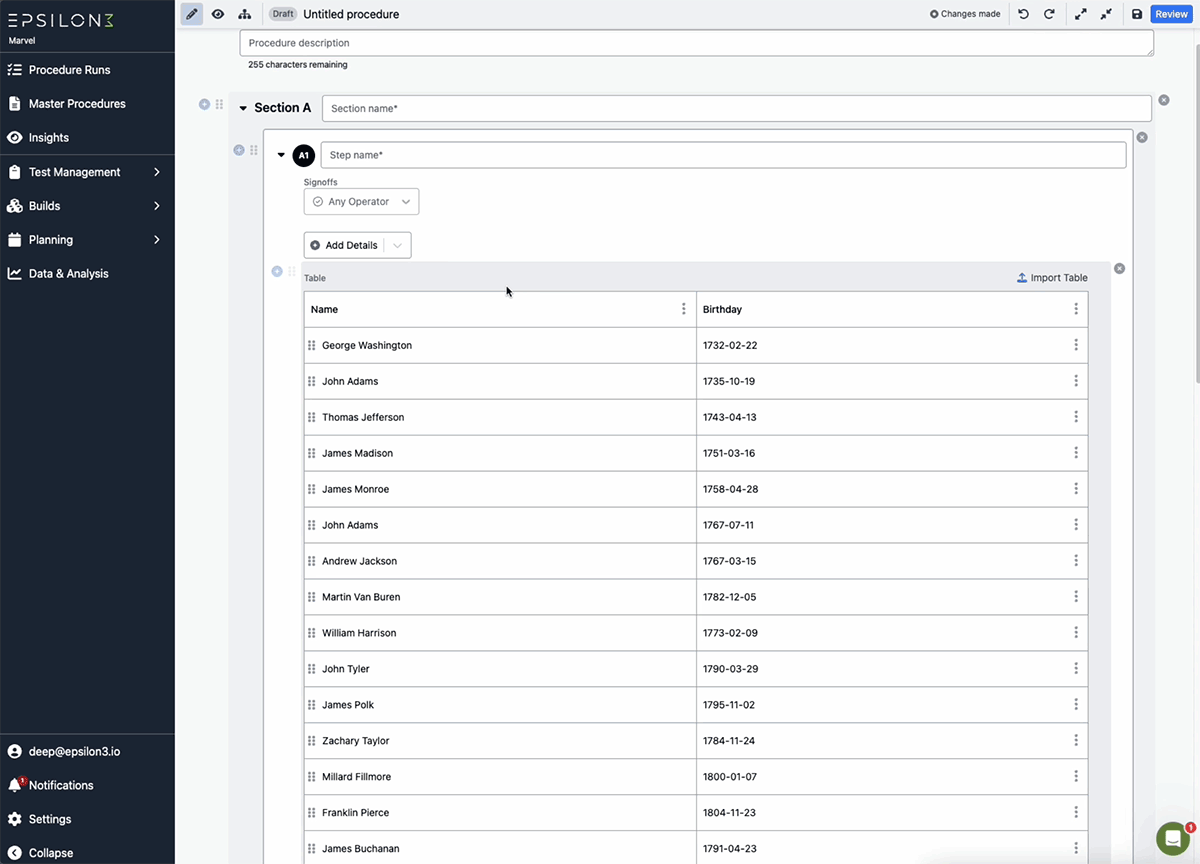The image size is (1200, 864).
Task: Click the Review button
Action: click(1171, 14)
